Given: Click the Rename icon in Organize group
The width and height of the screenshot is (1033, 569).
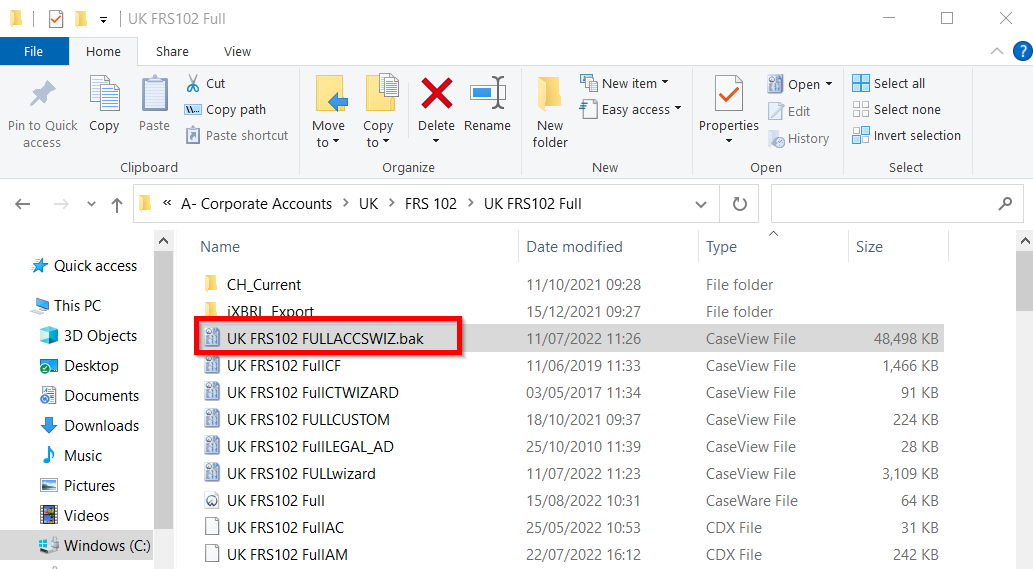Looking at the screenshot, I should click(487, 95).
